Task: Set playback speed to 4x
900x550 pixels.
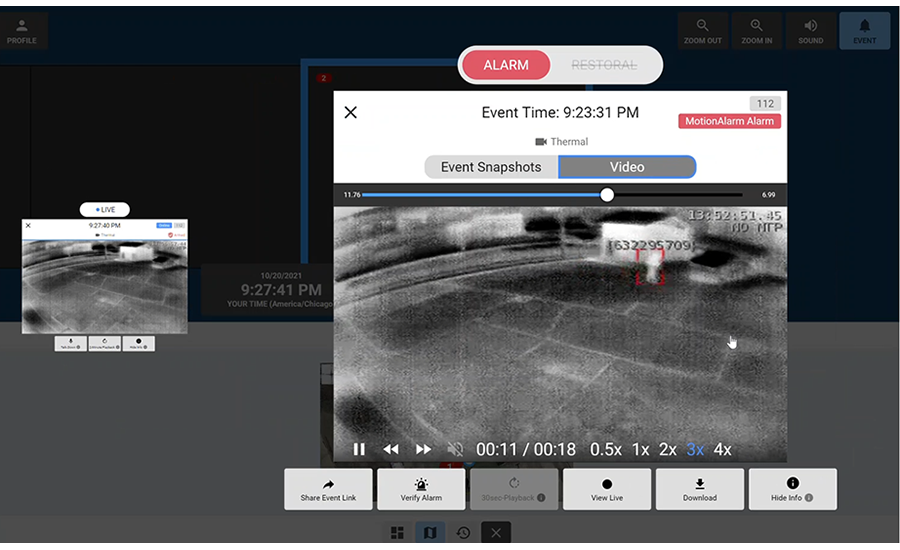Action: click(x=722, y=449)
